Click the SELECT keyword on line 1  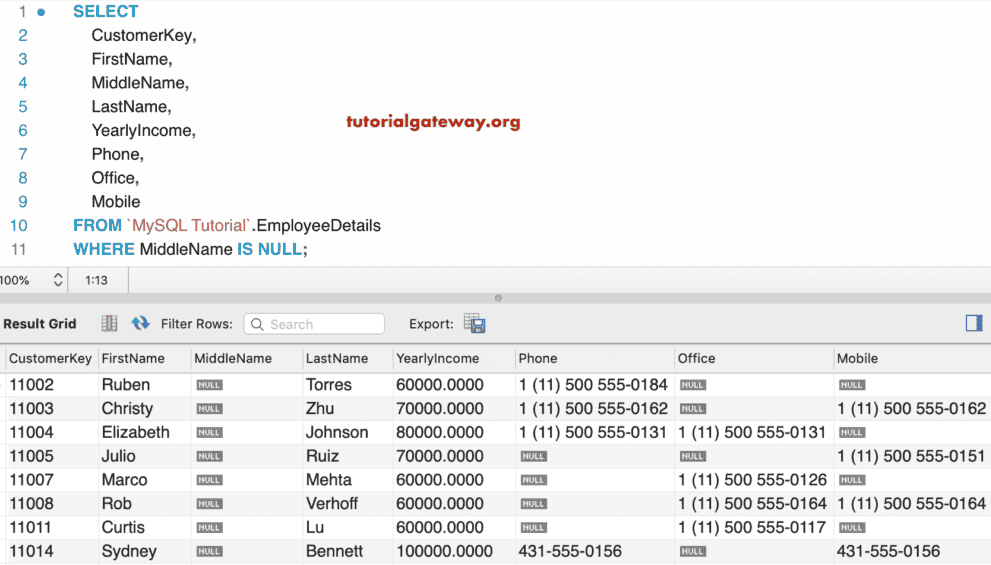click(106, 11)
